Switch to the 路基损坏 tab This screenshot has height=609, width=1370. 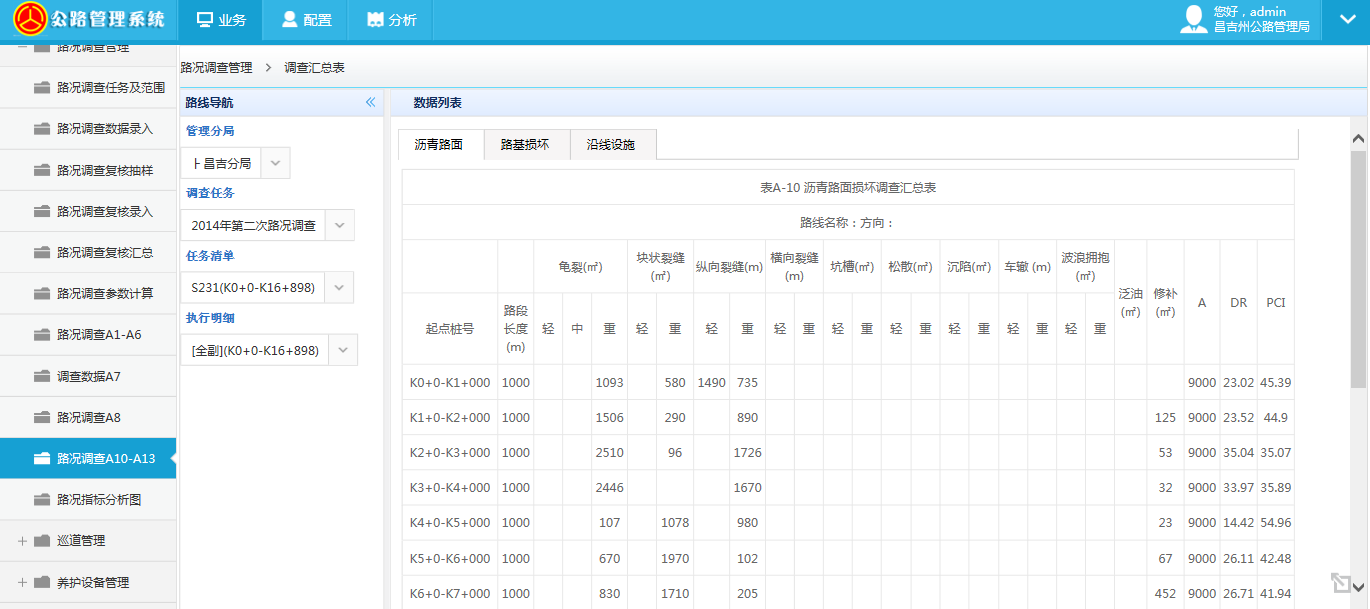pos(525,145)
